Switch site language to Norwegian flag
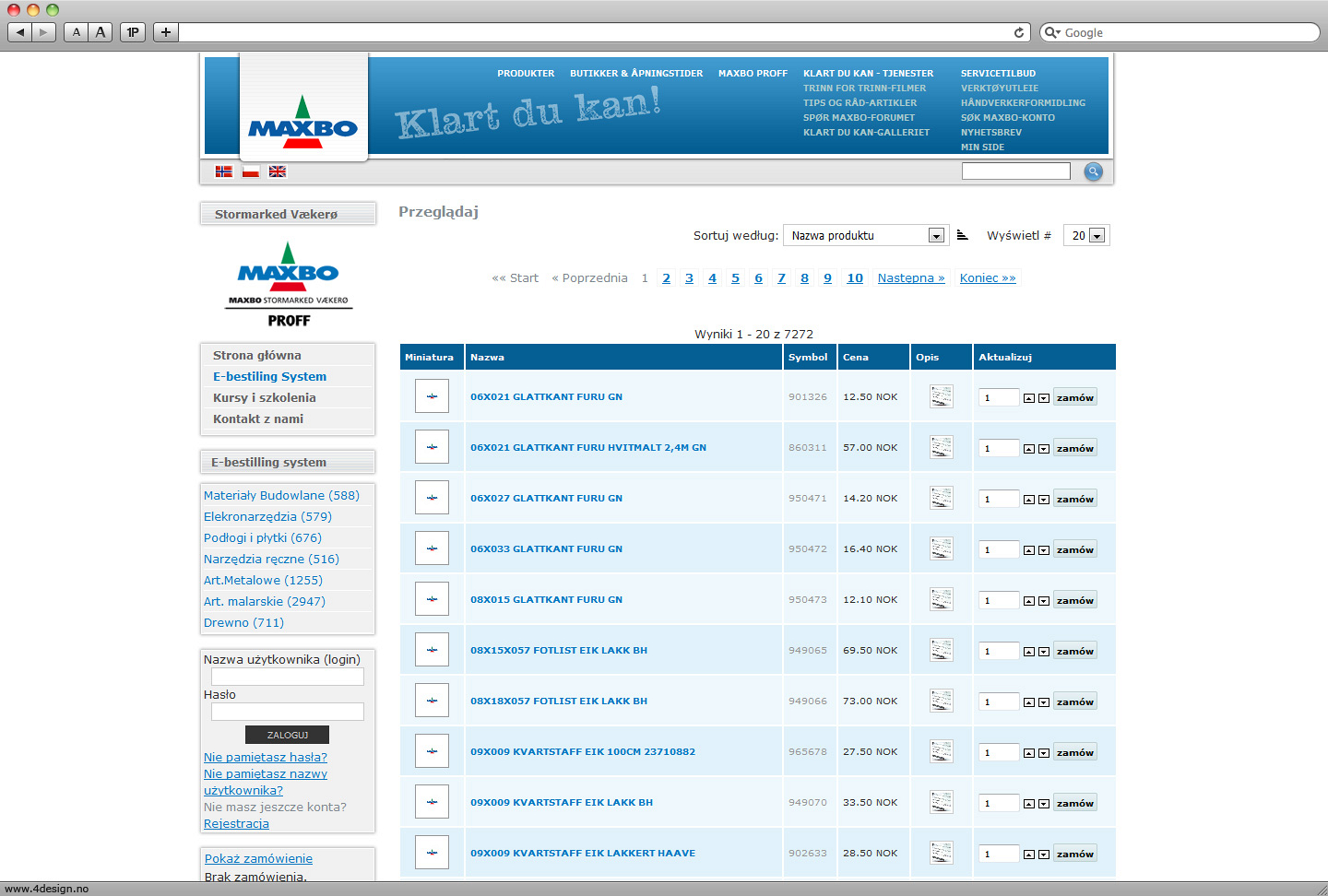 tap(223, 171)
